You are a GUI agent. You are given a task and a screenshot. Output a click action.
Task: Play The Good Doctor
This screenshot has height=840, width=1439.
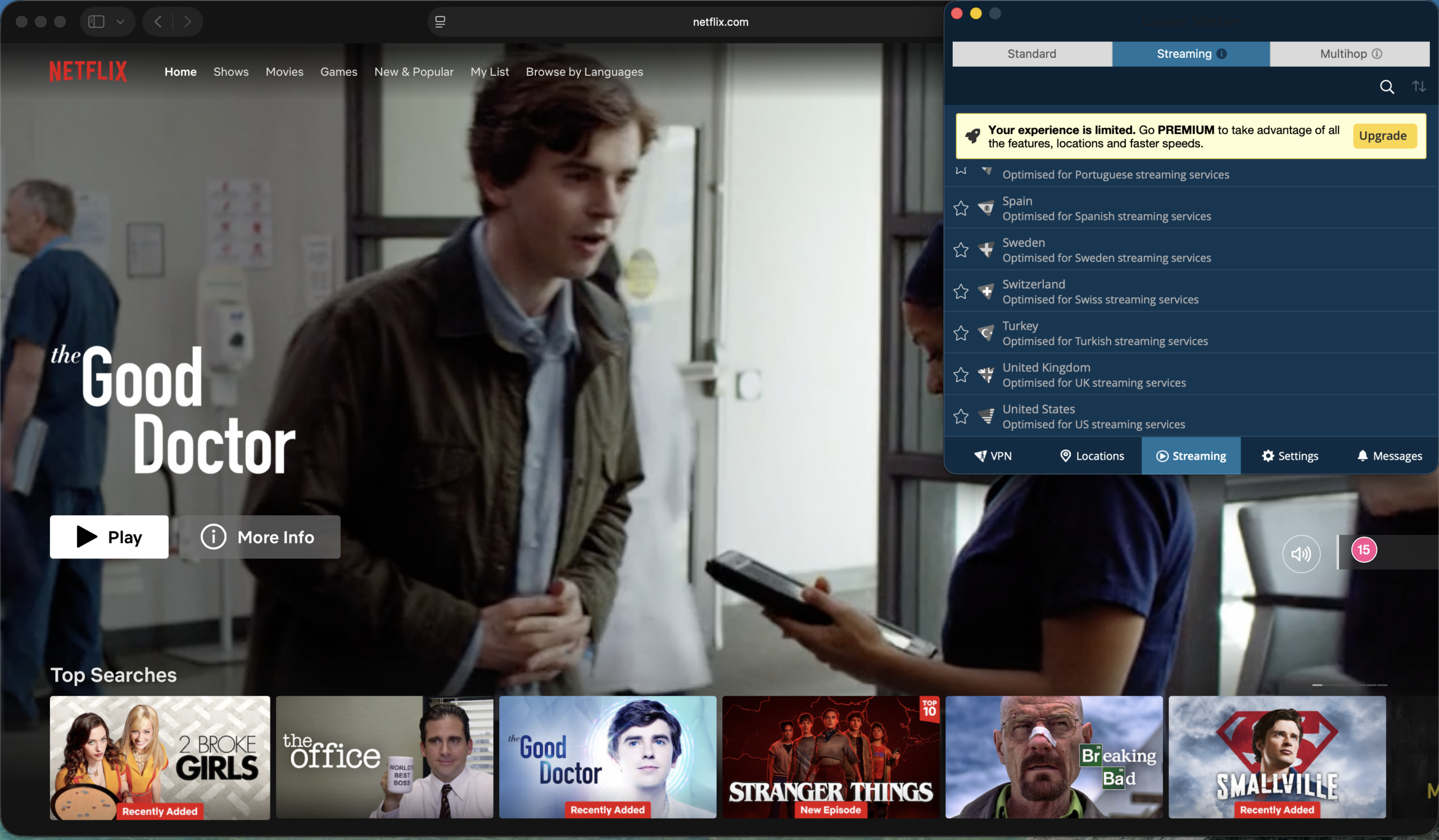(x=109, y=537)
